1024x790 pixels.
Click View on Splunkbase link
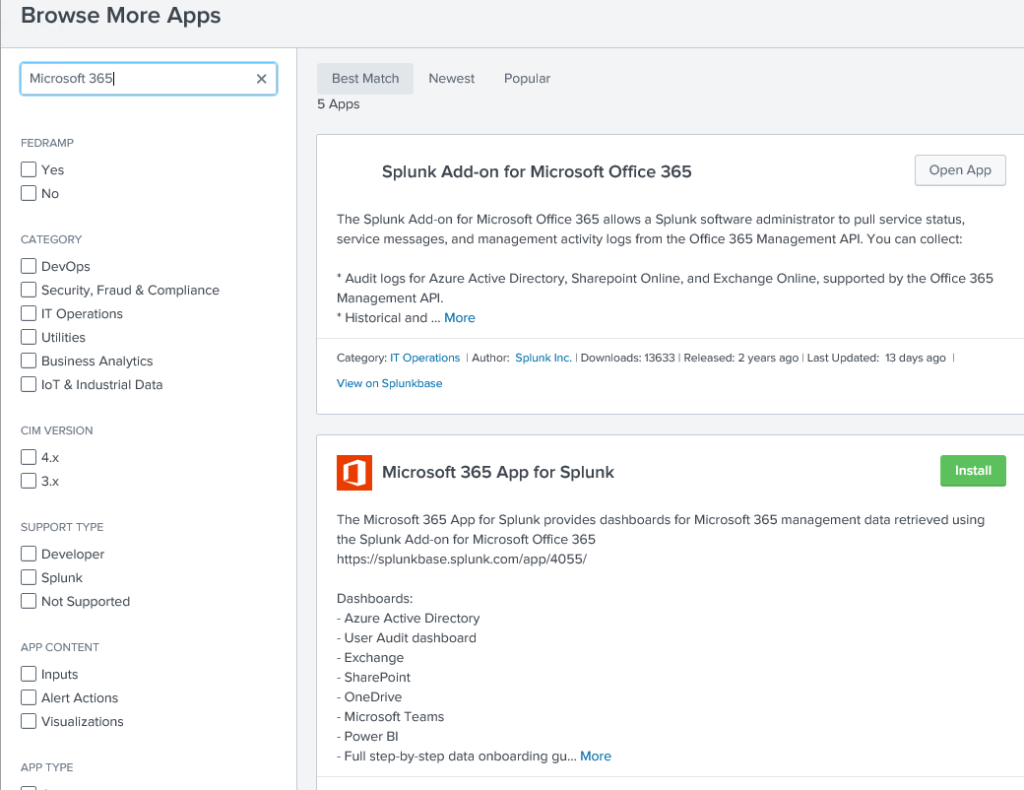tap(389, 383)
